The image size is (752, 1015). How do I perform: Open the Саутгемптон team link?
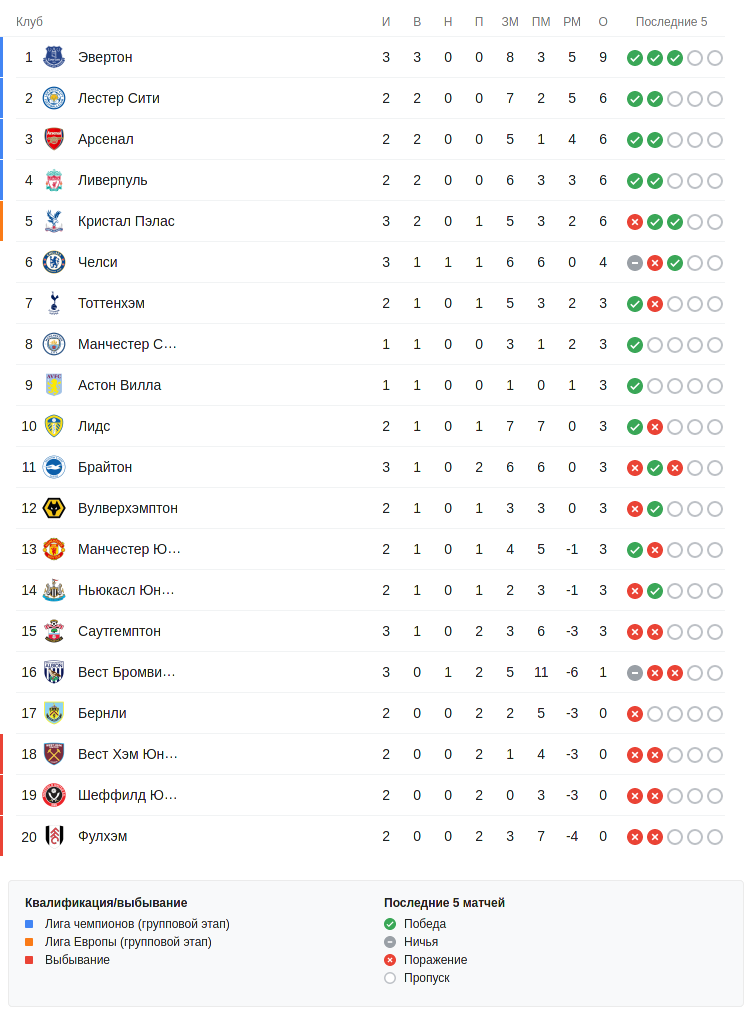[119, 631]
